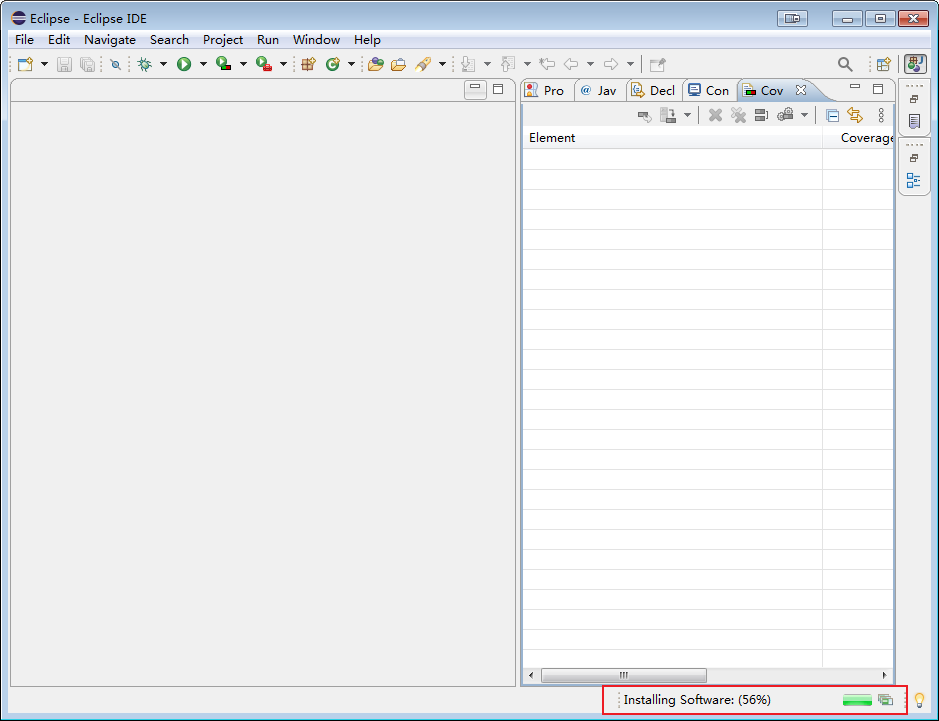Open the Navigate menu

110,40
